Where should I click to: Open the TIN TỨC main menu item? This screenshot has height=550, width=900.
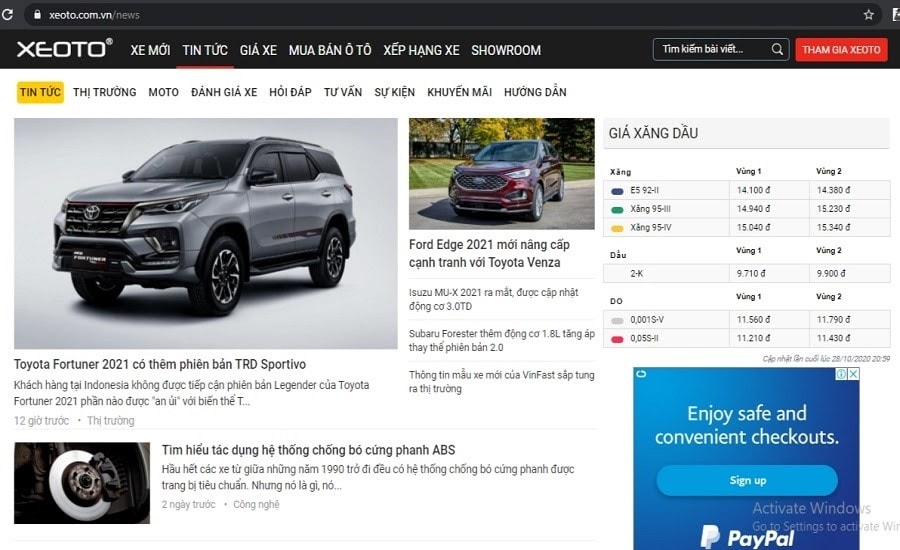click(x=205, y=51)
